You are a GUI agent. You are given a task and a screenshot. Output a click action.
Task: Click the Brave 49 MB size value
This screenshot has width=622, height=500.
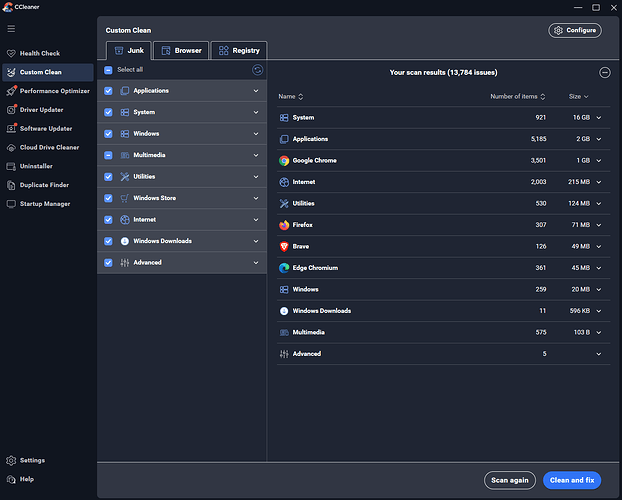[x=580, y=246]
